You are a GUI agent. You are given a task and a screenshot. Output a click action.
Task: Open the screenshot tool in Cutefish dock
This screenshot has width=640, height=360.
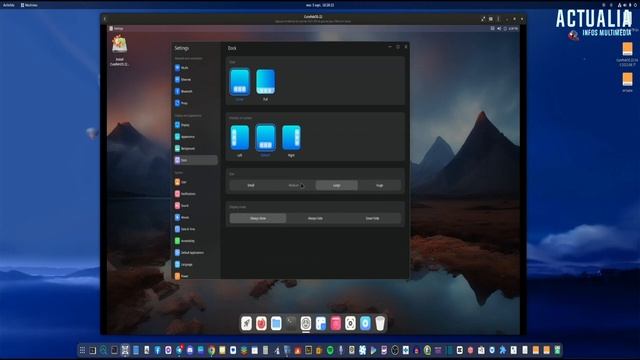tap(350, 323)
